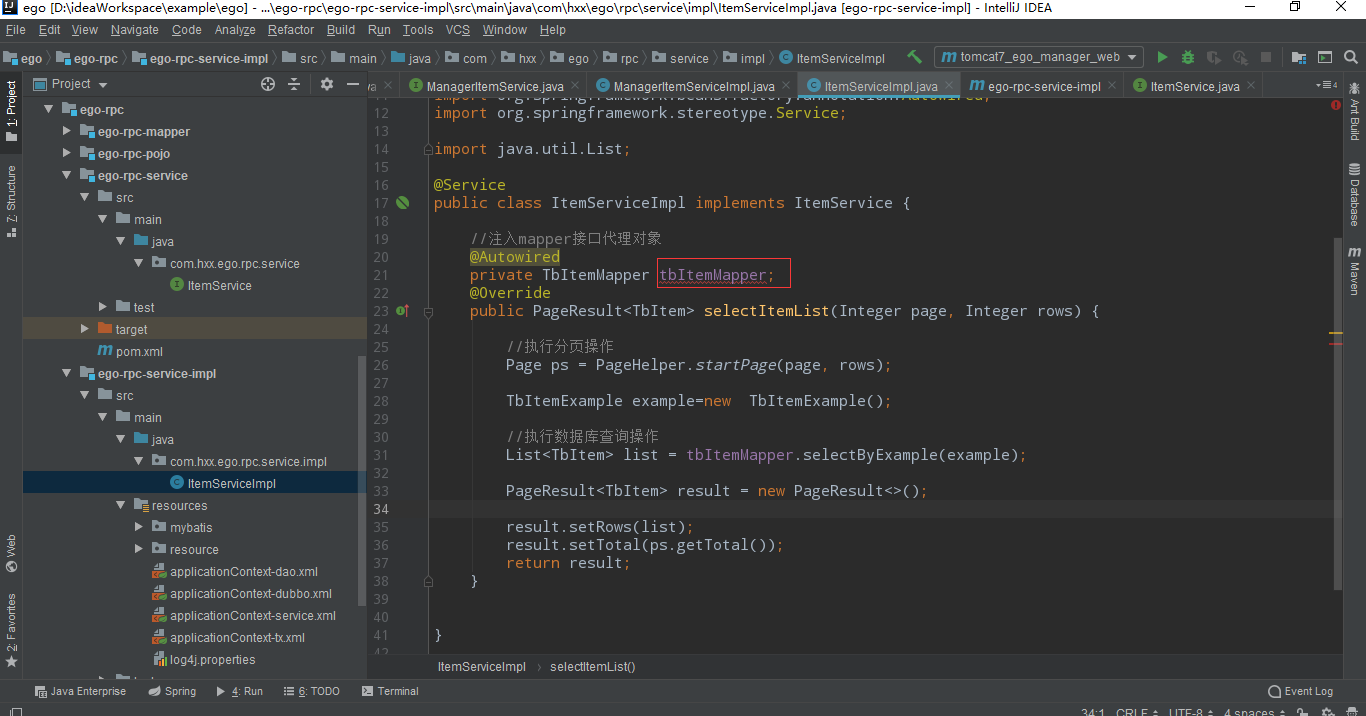Run with Coverage from the toolbar
The height and width of the screenshot is (716, 1366).
point(1214,57)
